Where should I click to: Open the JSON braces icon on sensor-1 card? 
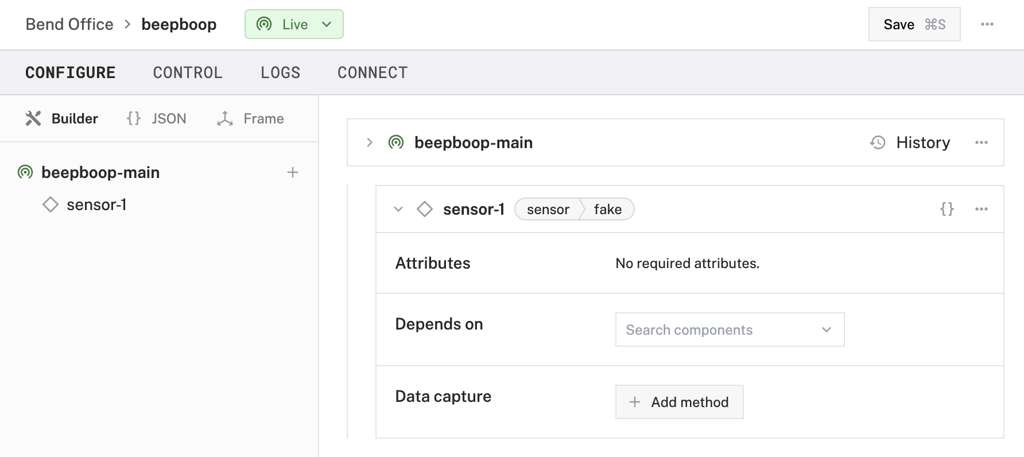coord(946,209)
